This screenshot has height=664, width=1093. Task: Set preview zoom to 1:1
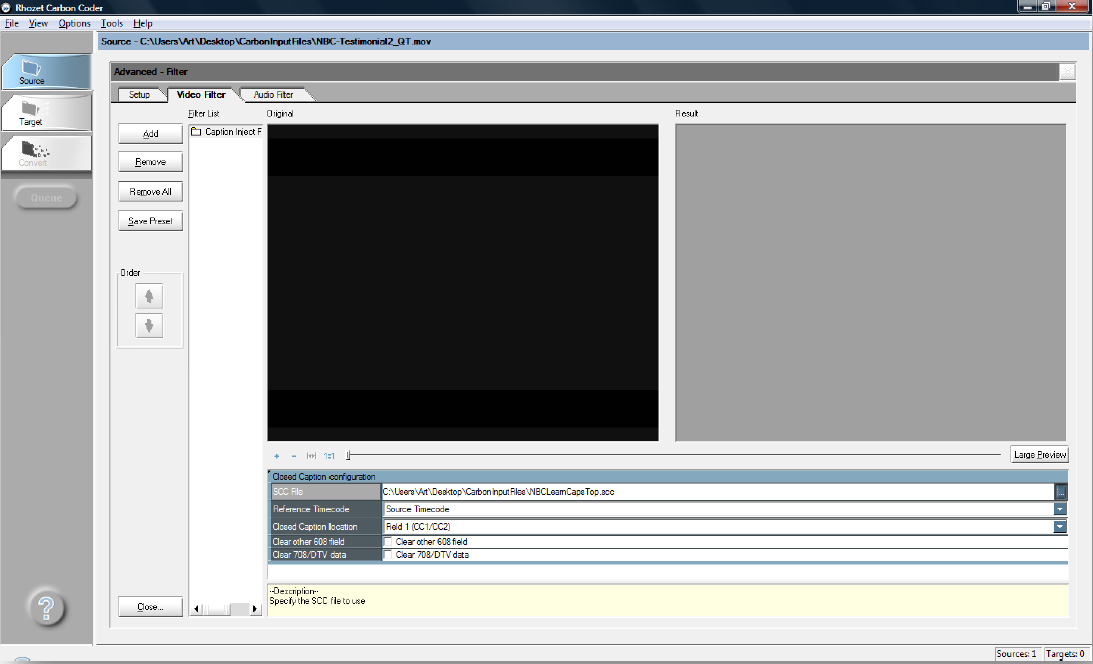click(328, 456)
